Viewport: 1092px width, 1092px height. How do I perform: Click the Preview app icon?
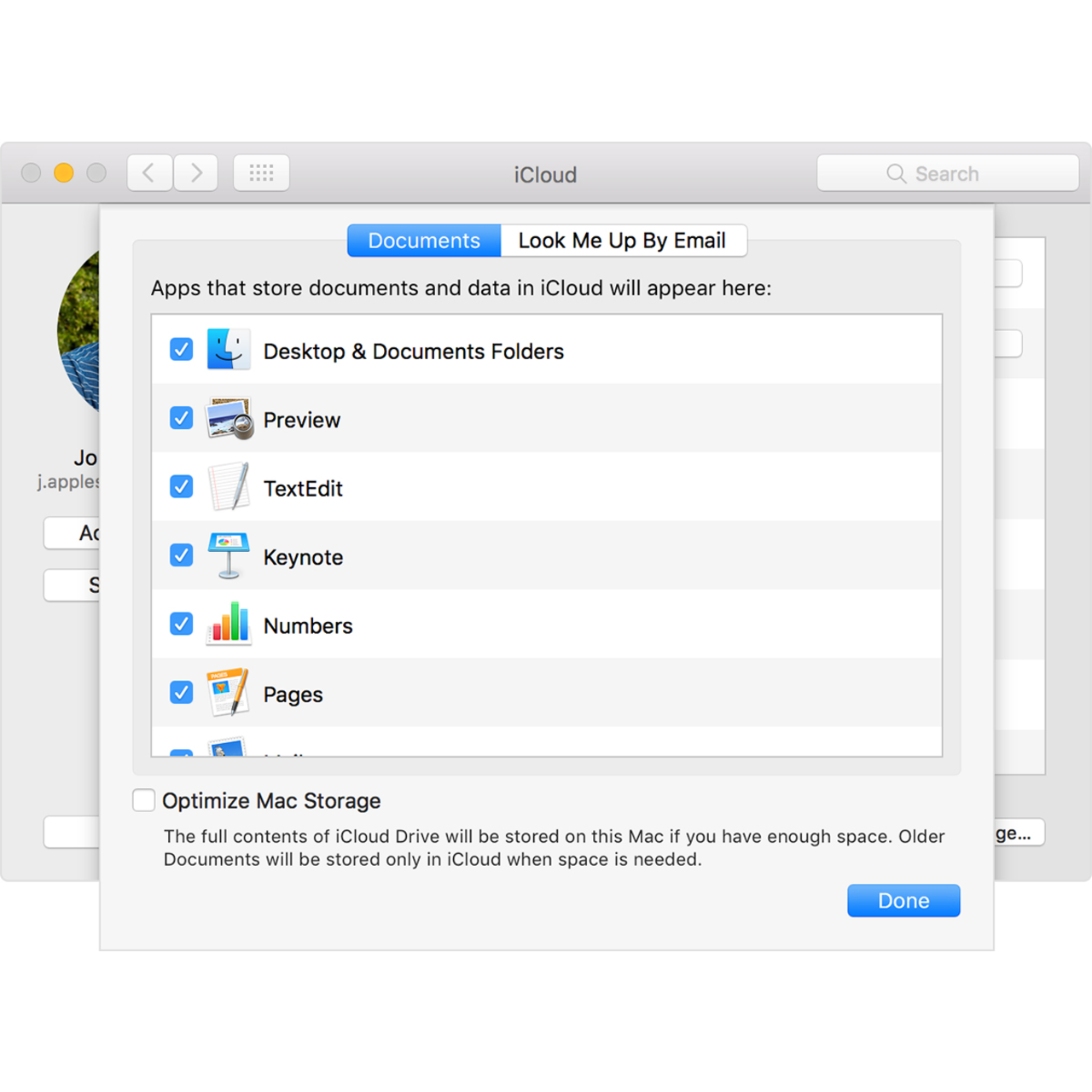point(228,418)
